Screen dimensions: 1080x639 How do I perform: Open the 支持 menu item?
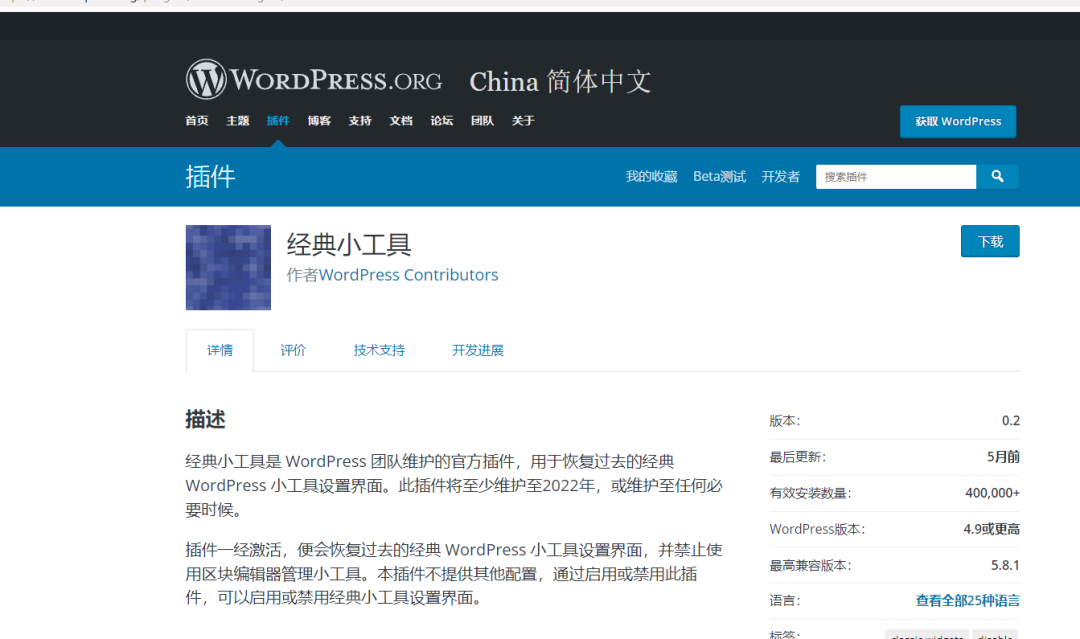click(360, 121)
